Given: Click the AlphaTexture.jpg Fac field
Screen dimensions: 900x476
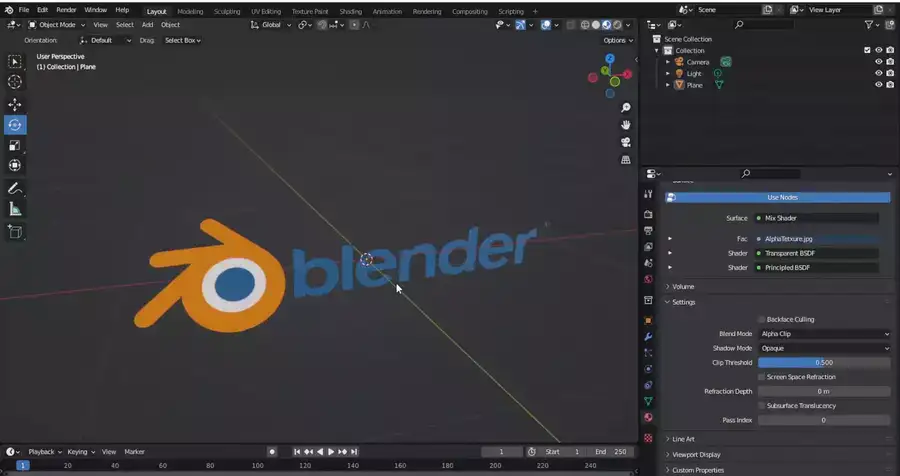Looking at the screenshot, I should click(x=816, y=239).
